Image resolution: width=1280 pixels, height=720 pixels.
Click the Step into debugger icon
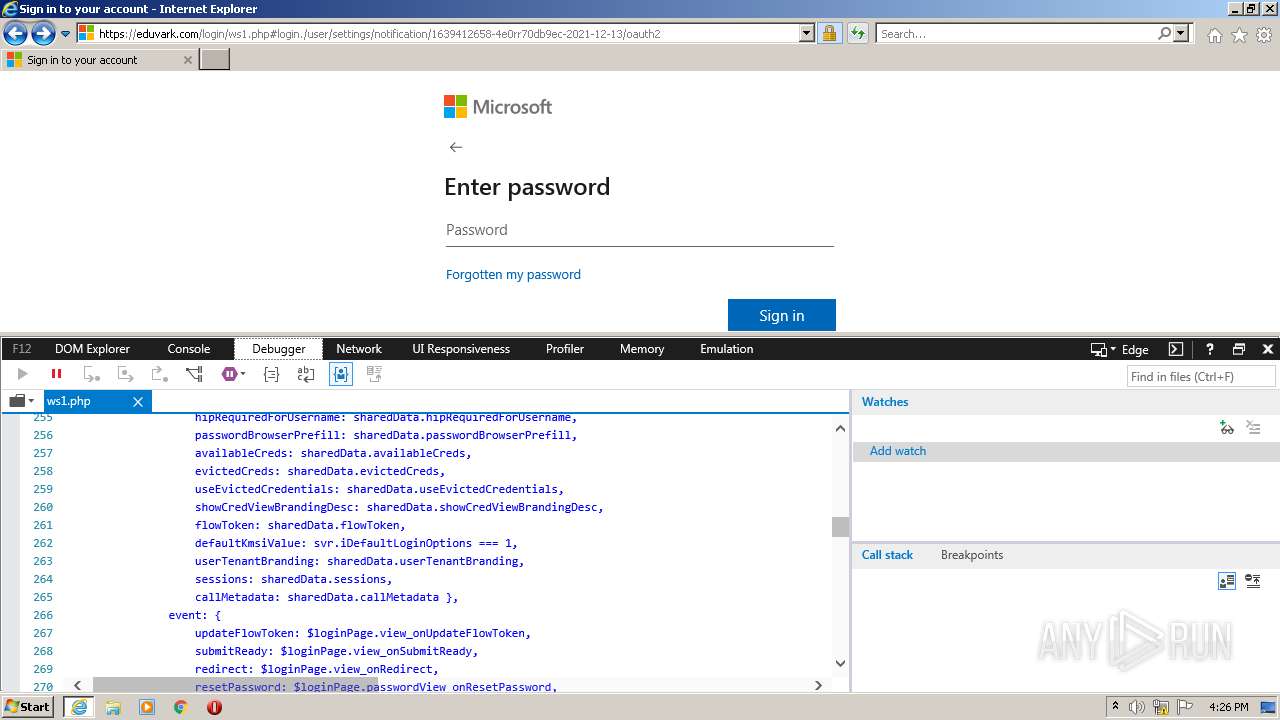point(91,374)
